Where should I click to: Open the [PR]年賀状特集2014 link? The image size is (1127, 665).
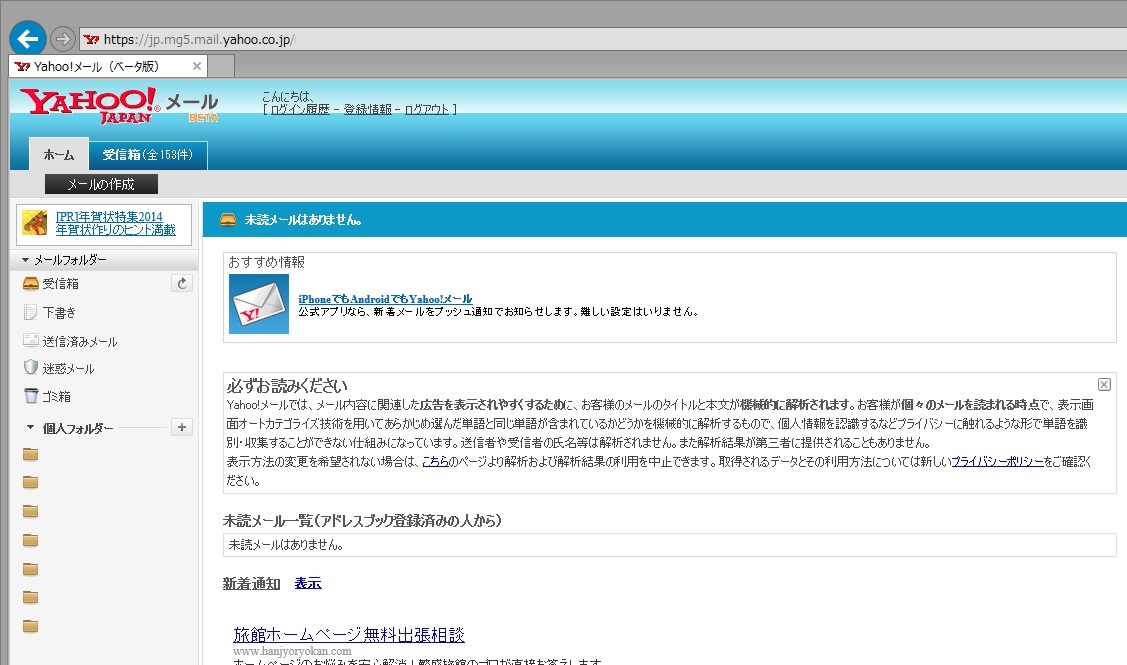tap(109, 216)
